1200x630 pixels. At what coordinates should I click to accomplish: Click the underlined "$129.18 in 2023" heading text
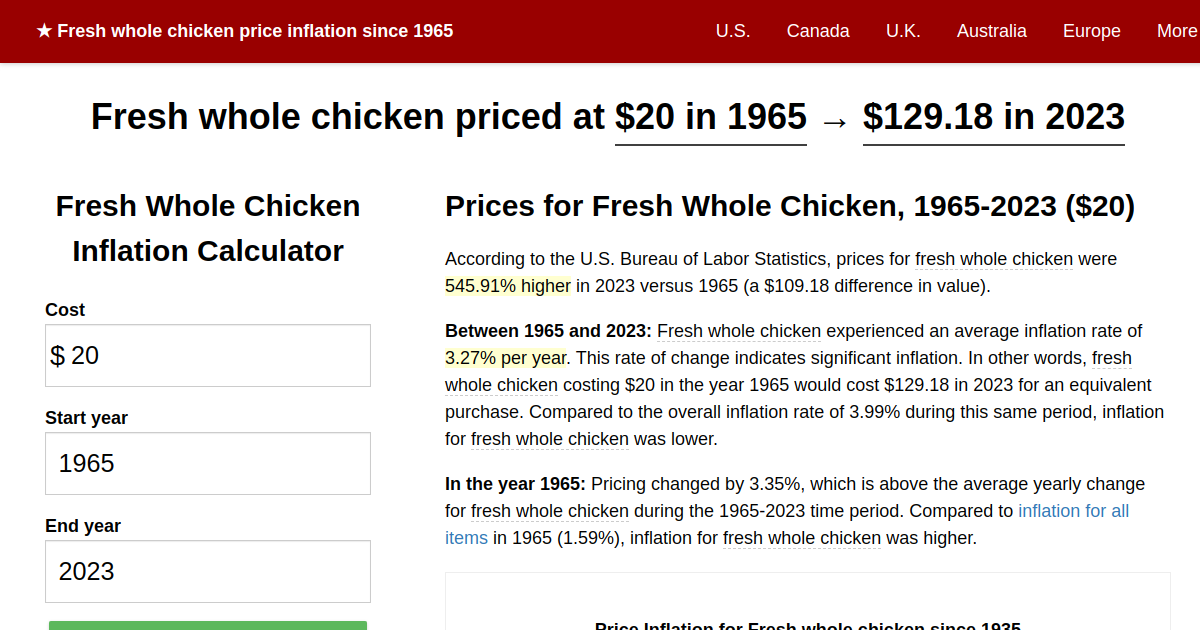(993, 117)
